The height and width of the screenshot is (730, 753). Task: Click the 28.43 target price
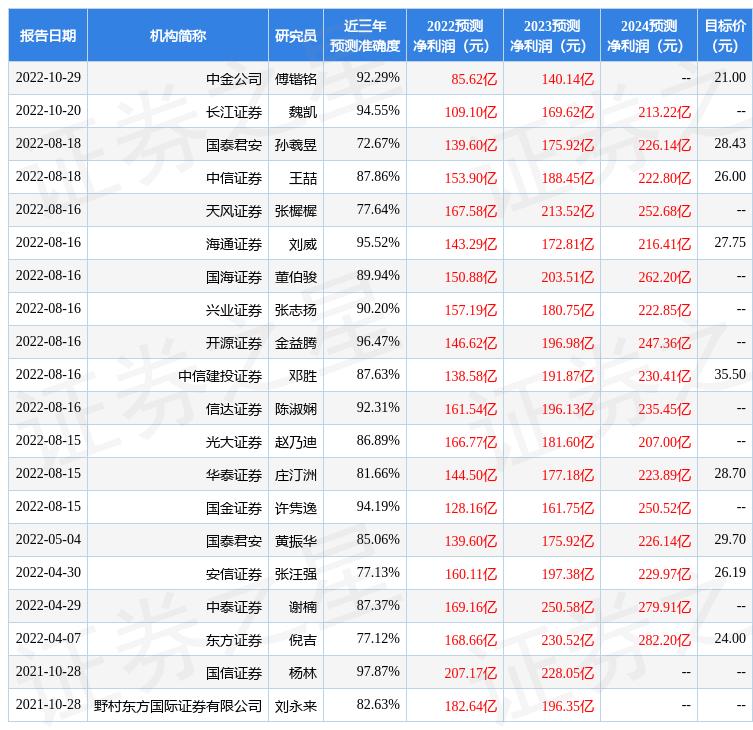[x=730, y=143]
